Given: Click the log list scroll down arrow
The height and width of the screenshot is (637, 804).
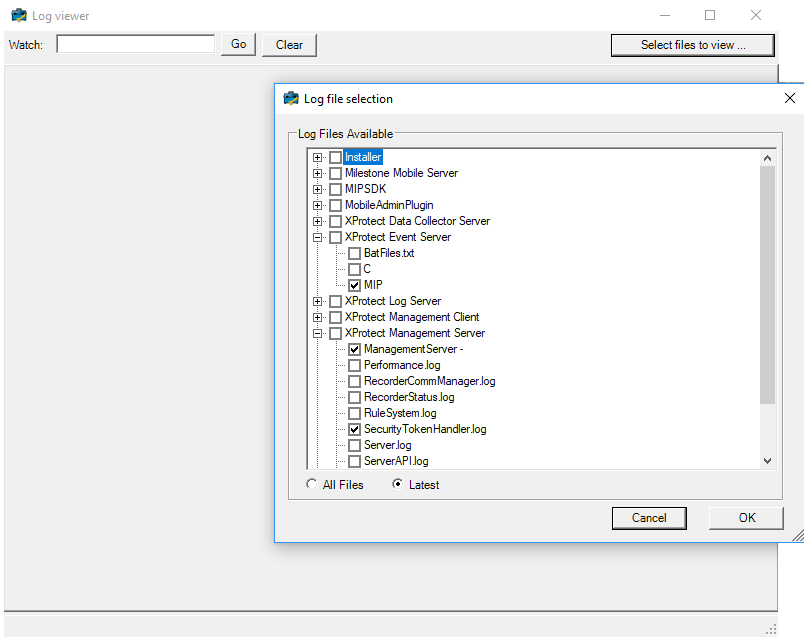Looking at the screenshot, I should (x=767, y=461).
